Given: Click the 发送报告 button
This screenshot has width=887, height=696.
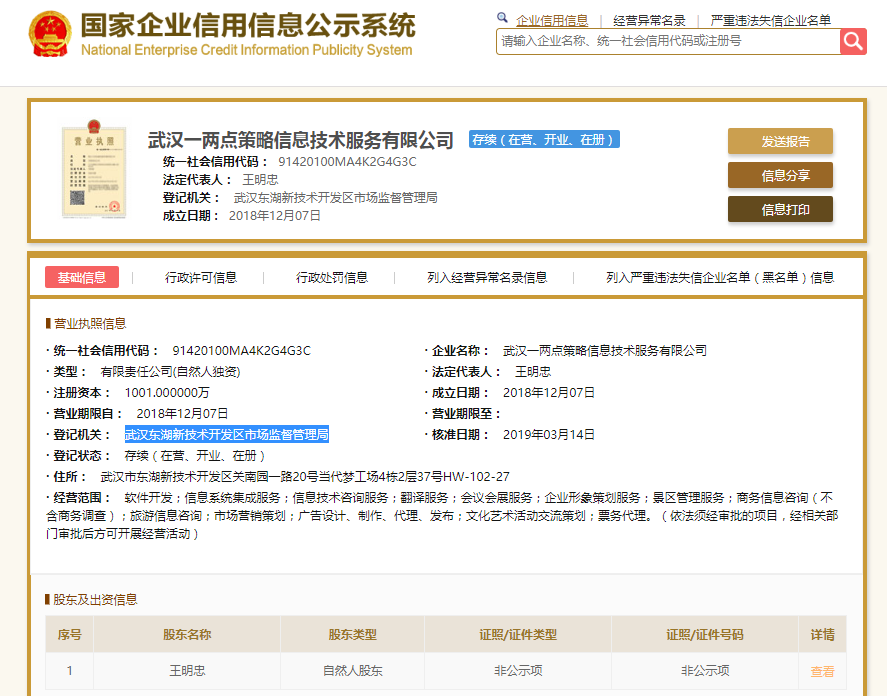Looking at the screenshot, I should pyautogui.click(x=780, y=141).
